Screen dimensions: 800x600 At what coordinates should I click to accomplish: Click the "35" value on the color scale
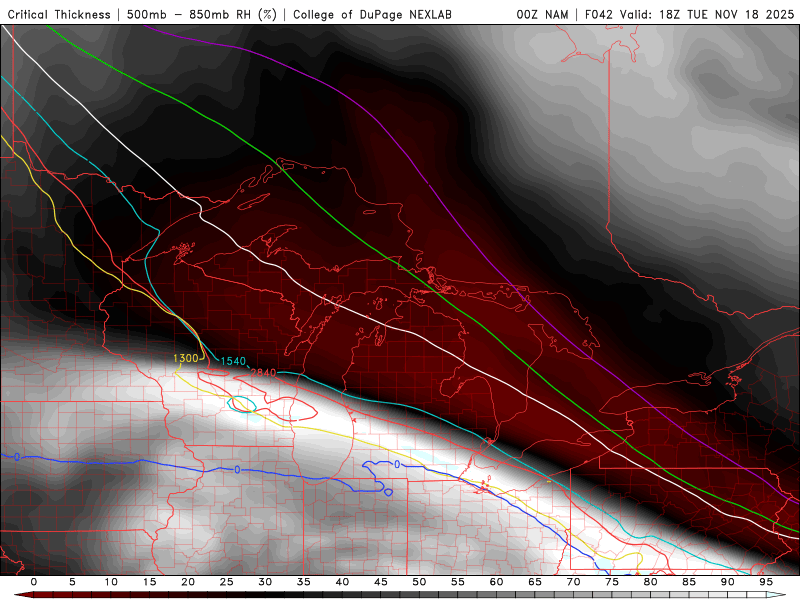click(x=304, y=582)
